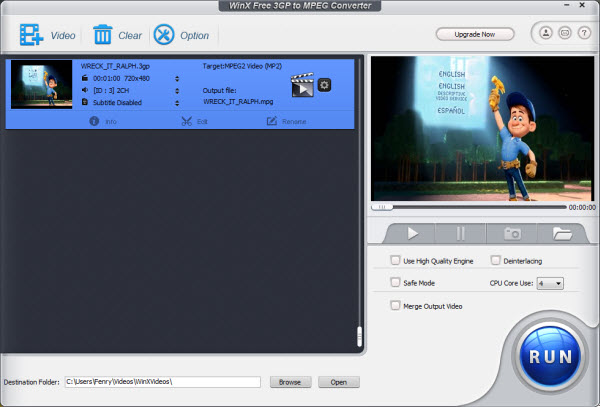Click the Open destination folder button
Image resolution: width=600 pixels, height=407 pixels.
[x=339, y=382]
